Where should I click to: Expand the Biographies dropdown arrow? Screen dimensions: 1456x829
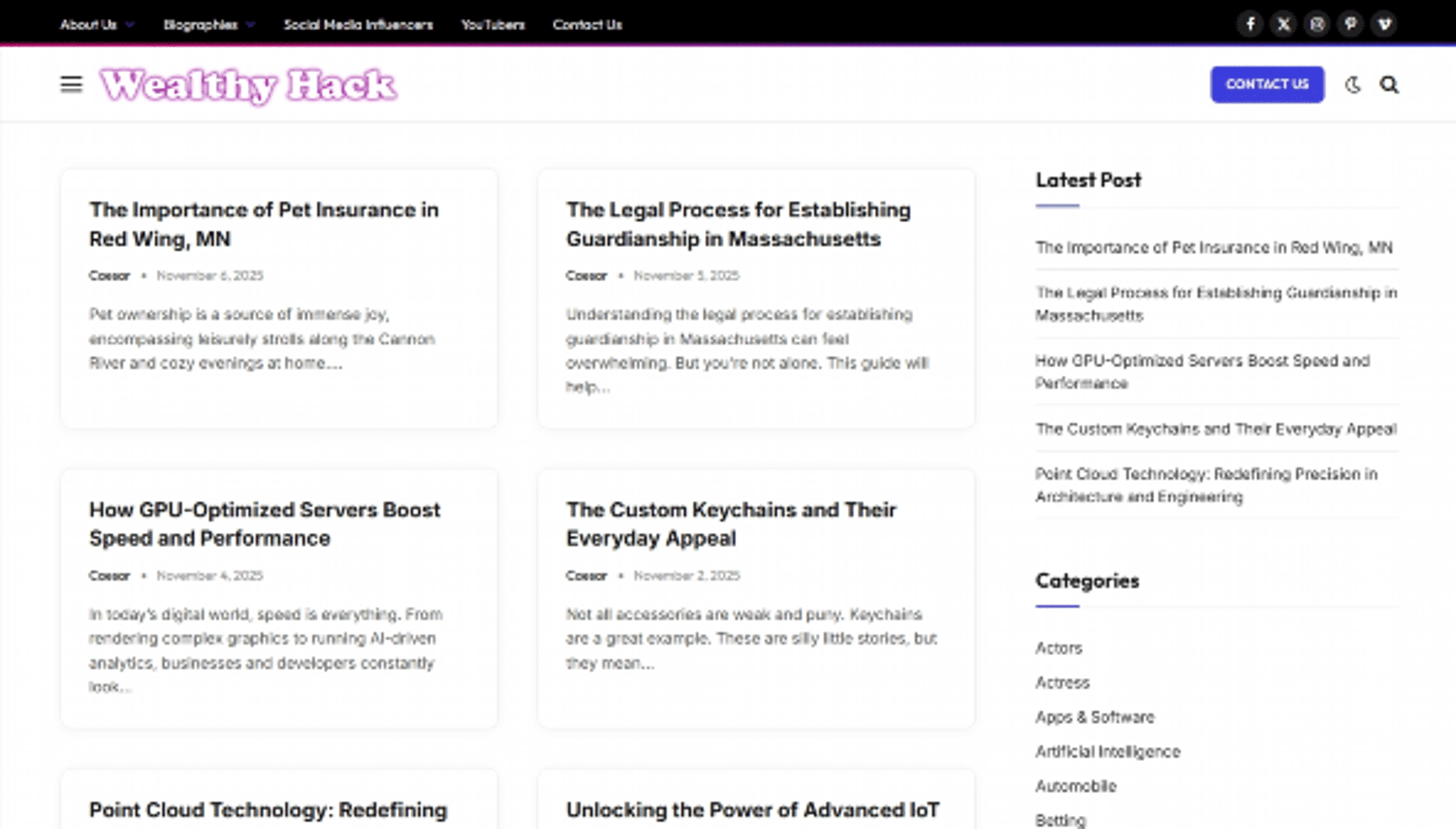(251, 25)
